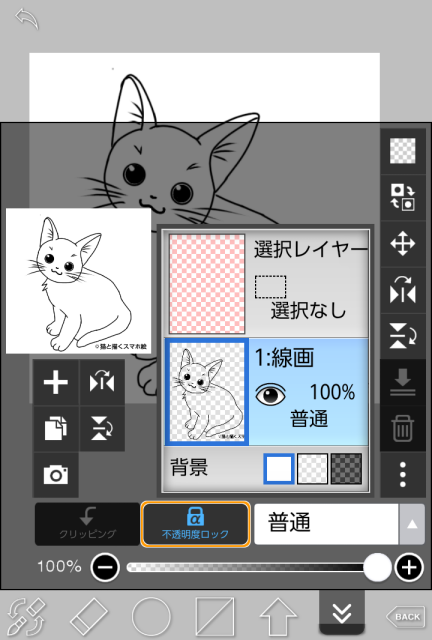Screen dimensions: 432x640
Task: Choose dark transparent checker background
Action: point(346,469)
